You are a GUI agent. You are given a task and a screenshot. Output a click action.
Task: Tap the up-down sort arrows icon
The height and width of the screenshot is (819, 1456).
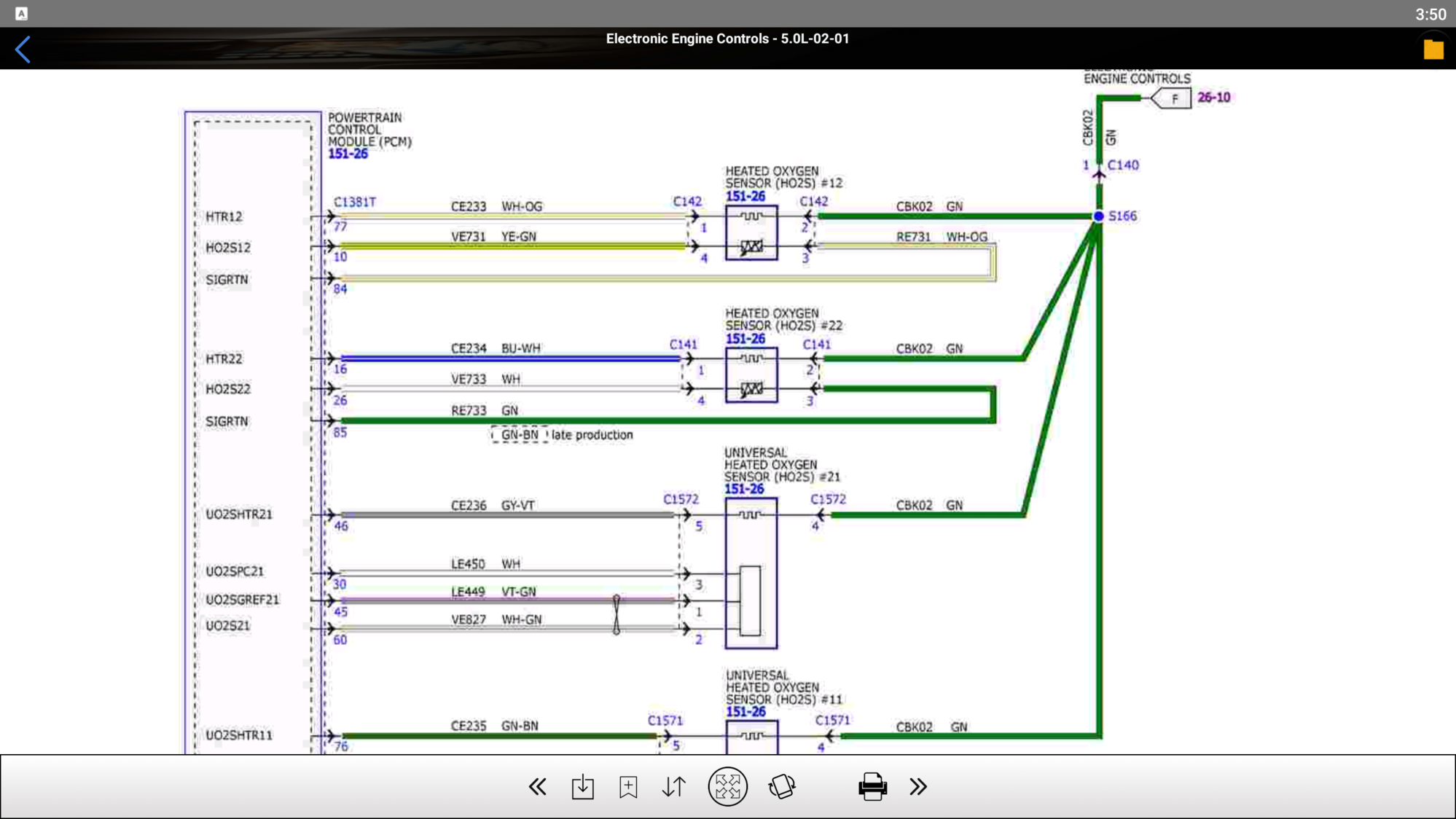pyautogui.click(x=674, y=787)
